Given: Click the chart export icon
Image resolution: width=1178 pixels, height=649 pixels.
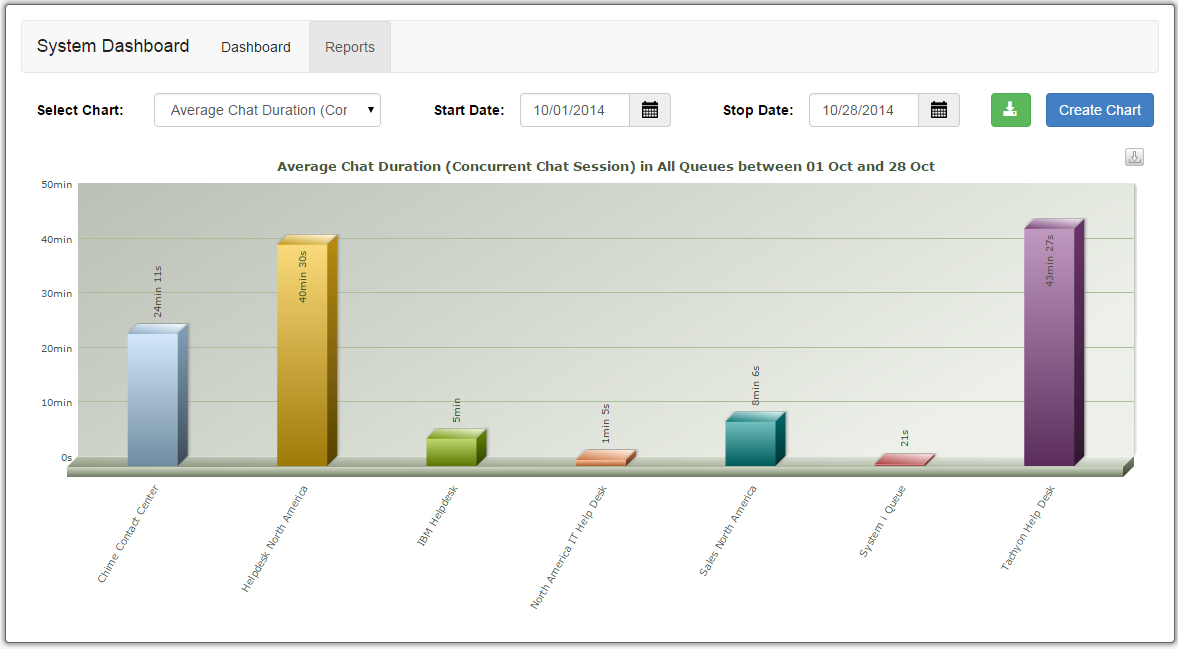Looking at the screenshot, I should pos(1134,157).
